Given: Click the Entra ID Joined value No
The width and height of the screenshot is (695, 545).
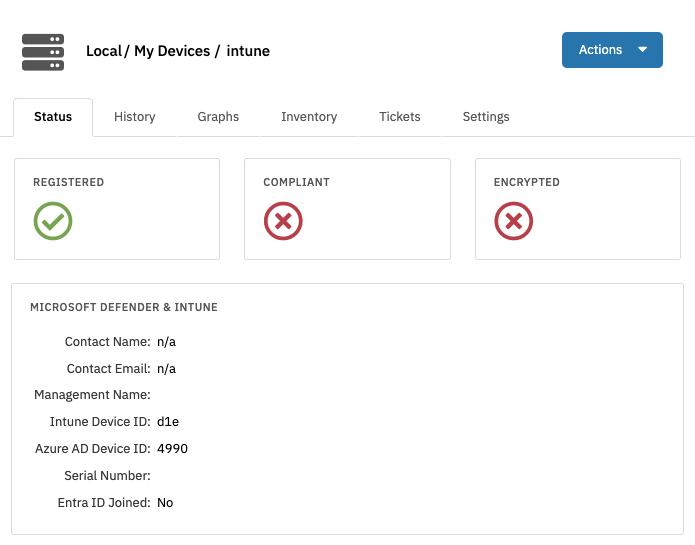Looking at the screenshot, I should 165,503.
